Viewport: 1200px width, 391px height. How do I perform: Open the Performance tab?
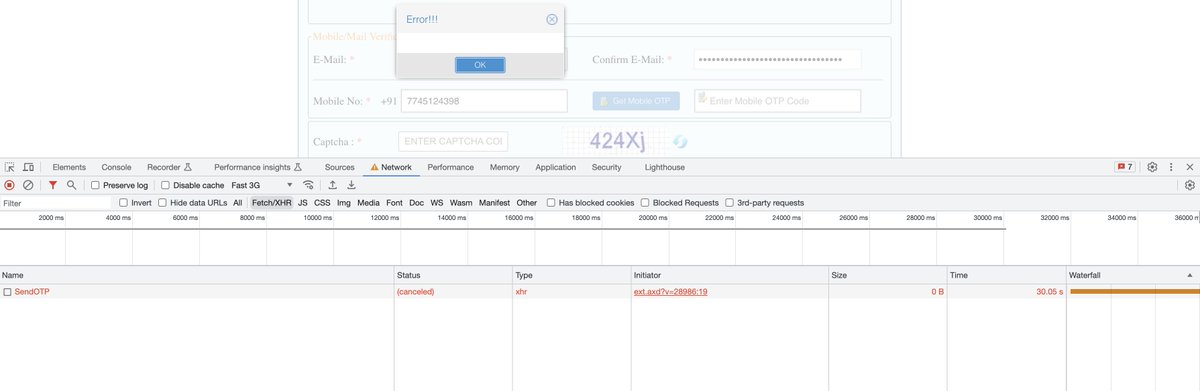click(451, 167)
